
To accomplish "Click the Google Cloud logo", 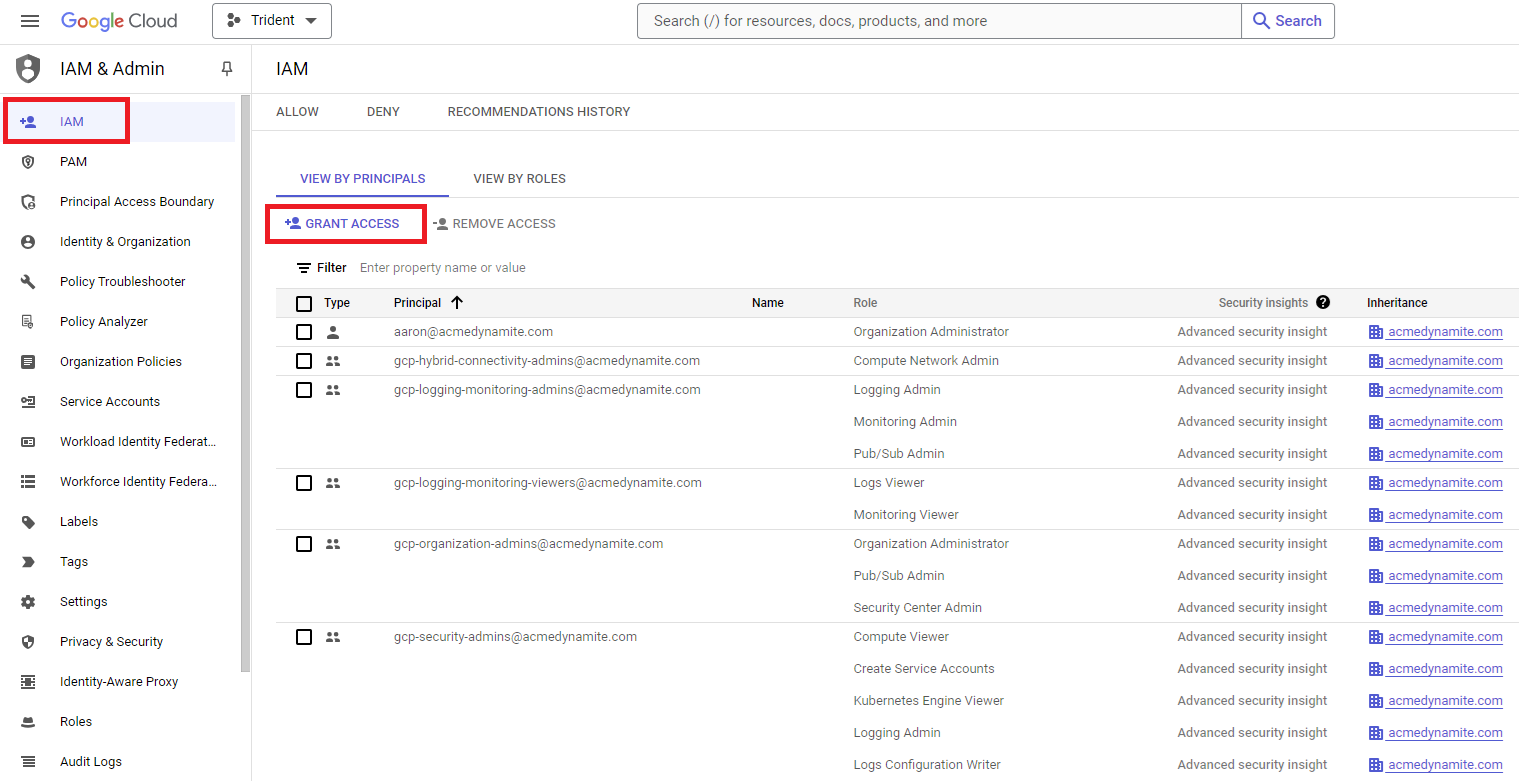I will point(119,20).
